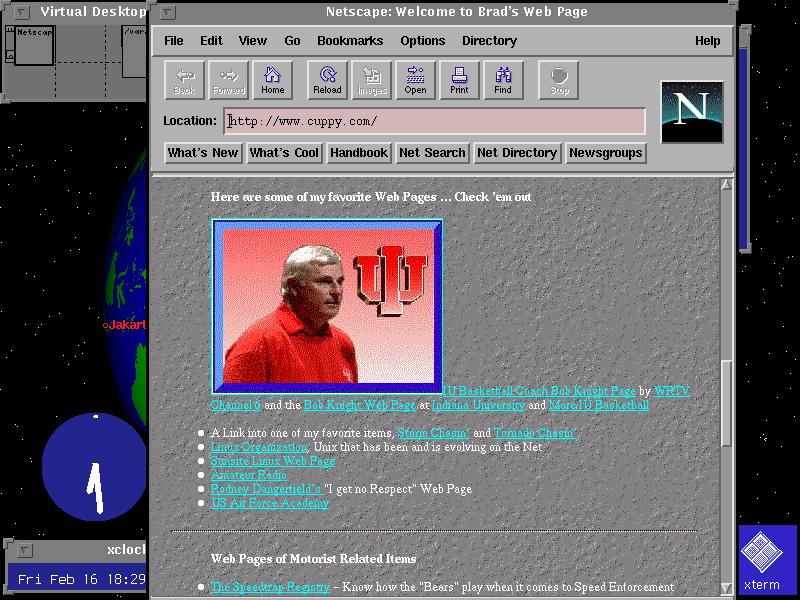The image size is (800, 600).
Task: Visit the Indiana University link
Action: pos(478,405)
